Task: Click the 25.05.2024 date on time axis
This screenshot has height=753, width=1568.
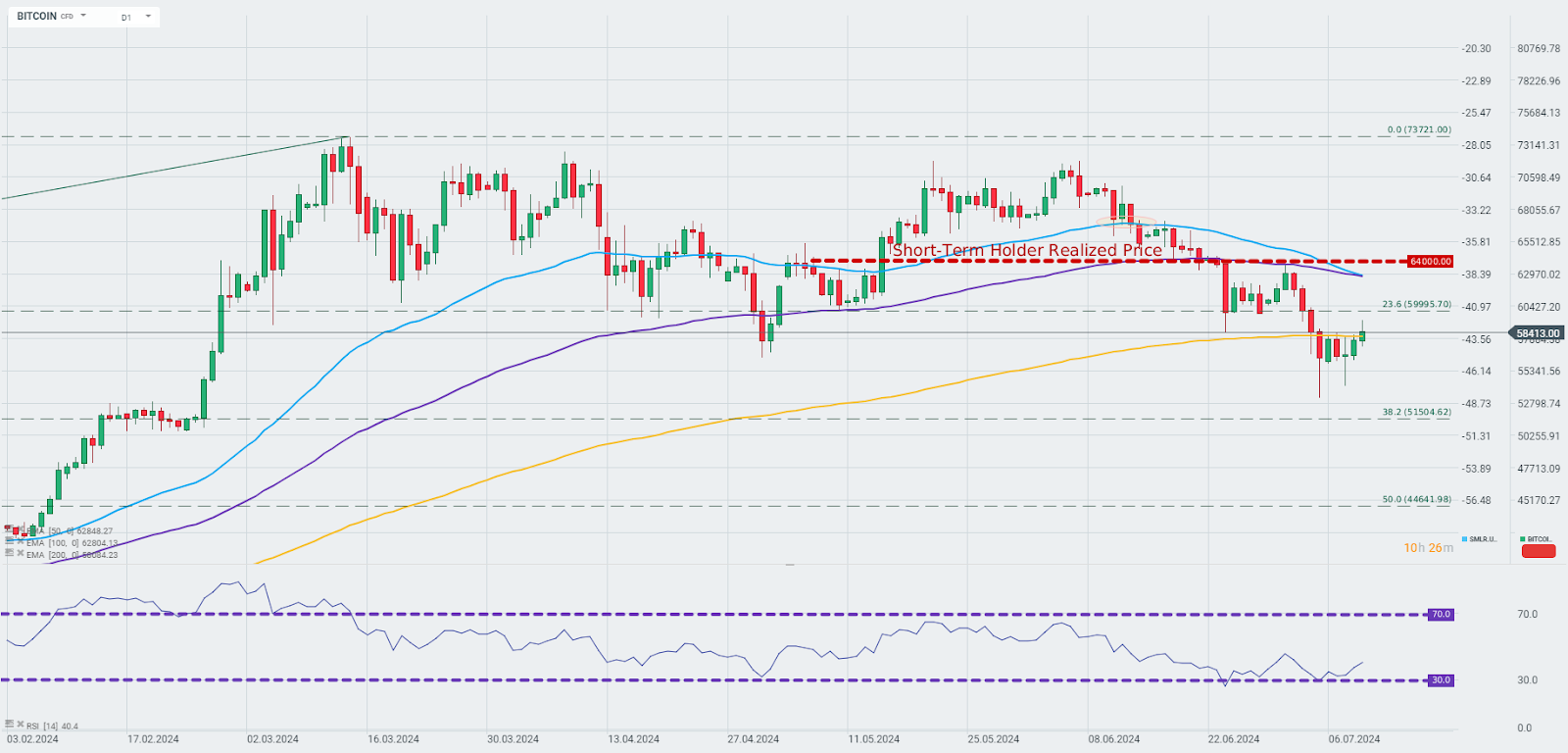Action: (993, 739)
